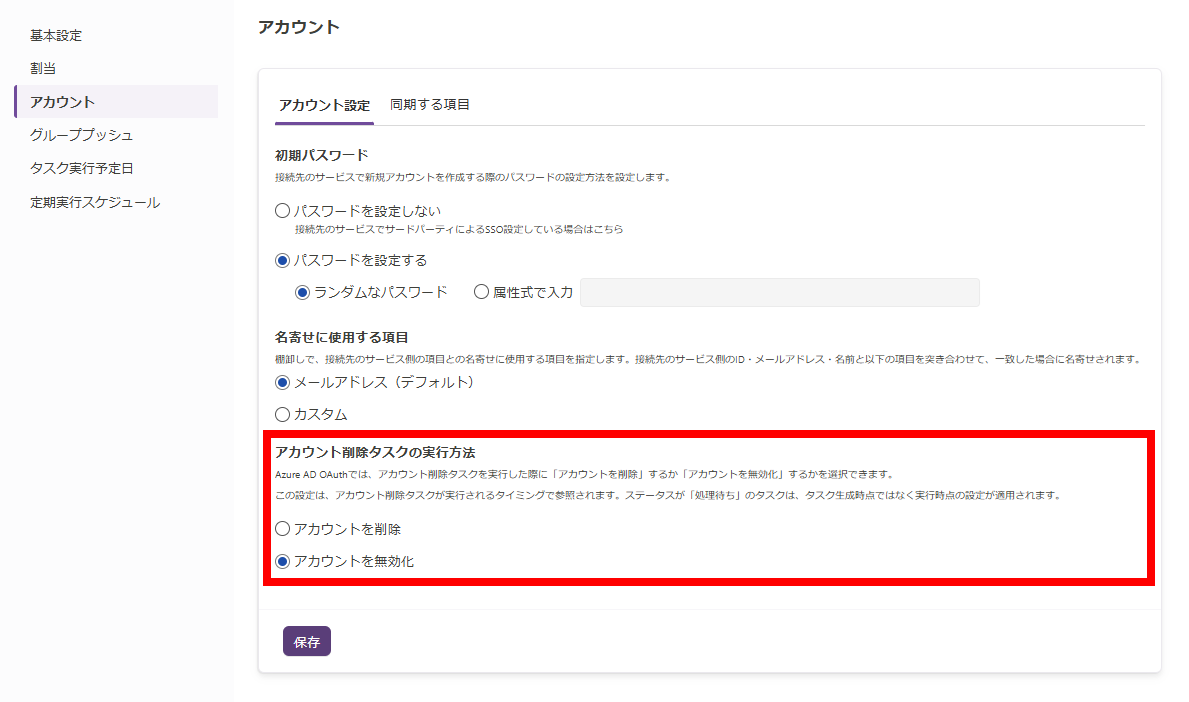
Task: Select the ランダムなパスワード radio button
Action: tap(303, 292)
